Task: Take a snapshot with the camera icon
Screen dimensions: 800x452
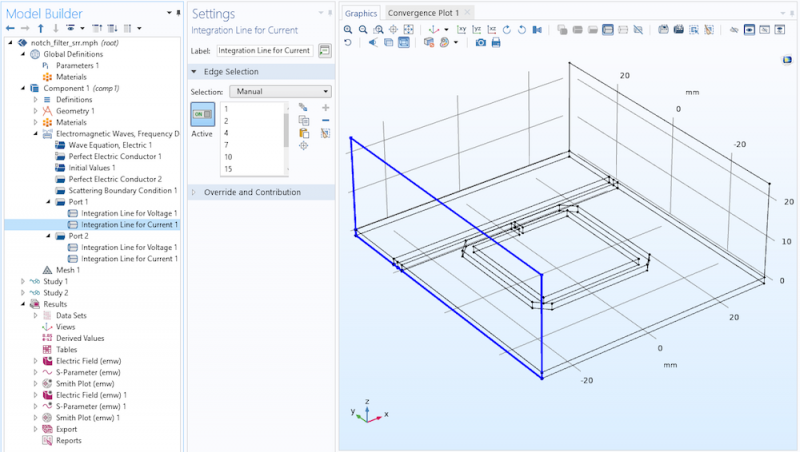Action: 481,43
